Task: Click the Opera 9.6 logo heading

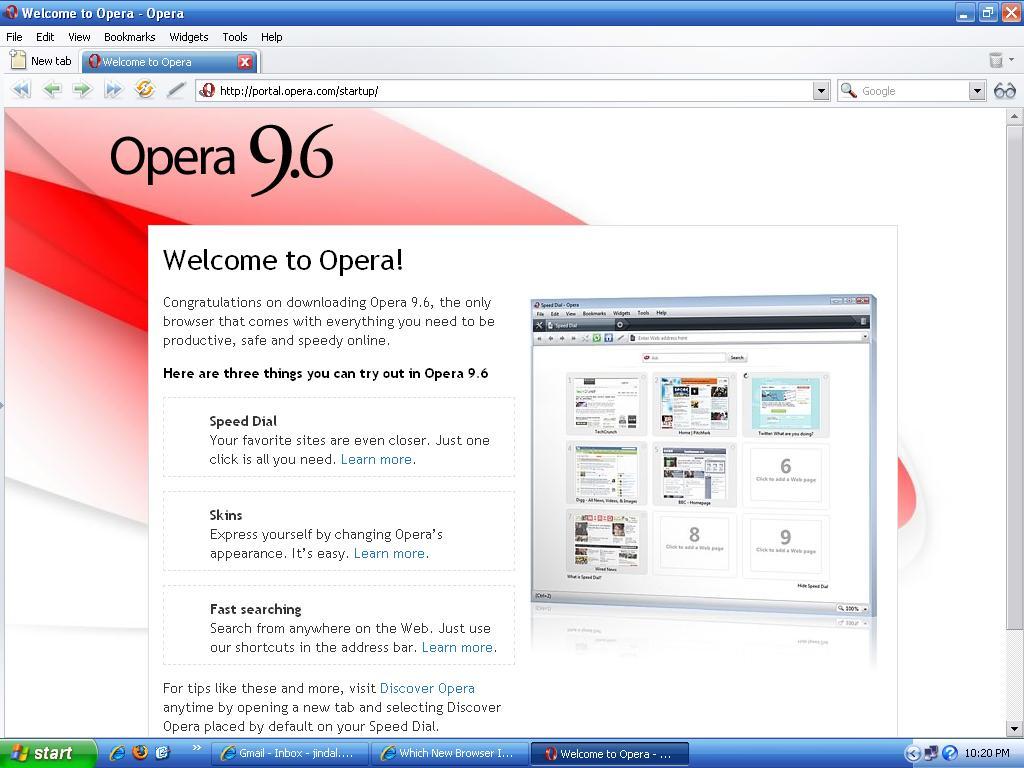Action: [x=222, y=159]
